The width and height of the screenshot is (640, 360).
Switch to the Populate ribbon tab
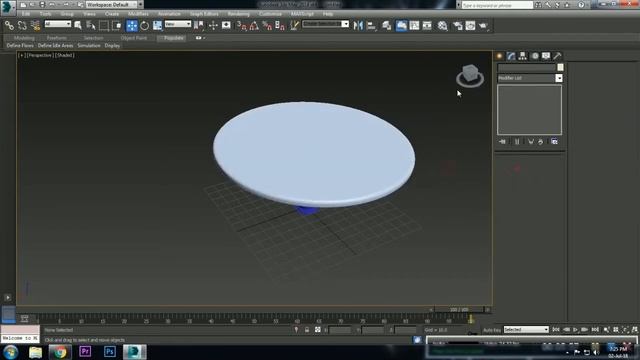point(173,38)
